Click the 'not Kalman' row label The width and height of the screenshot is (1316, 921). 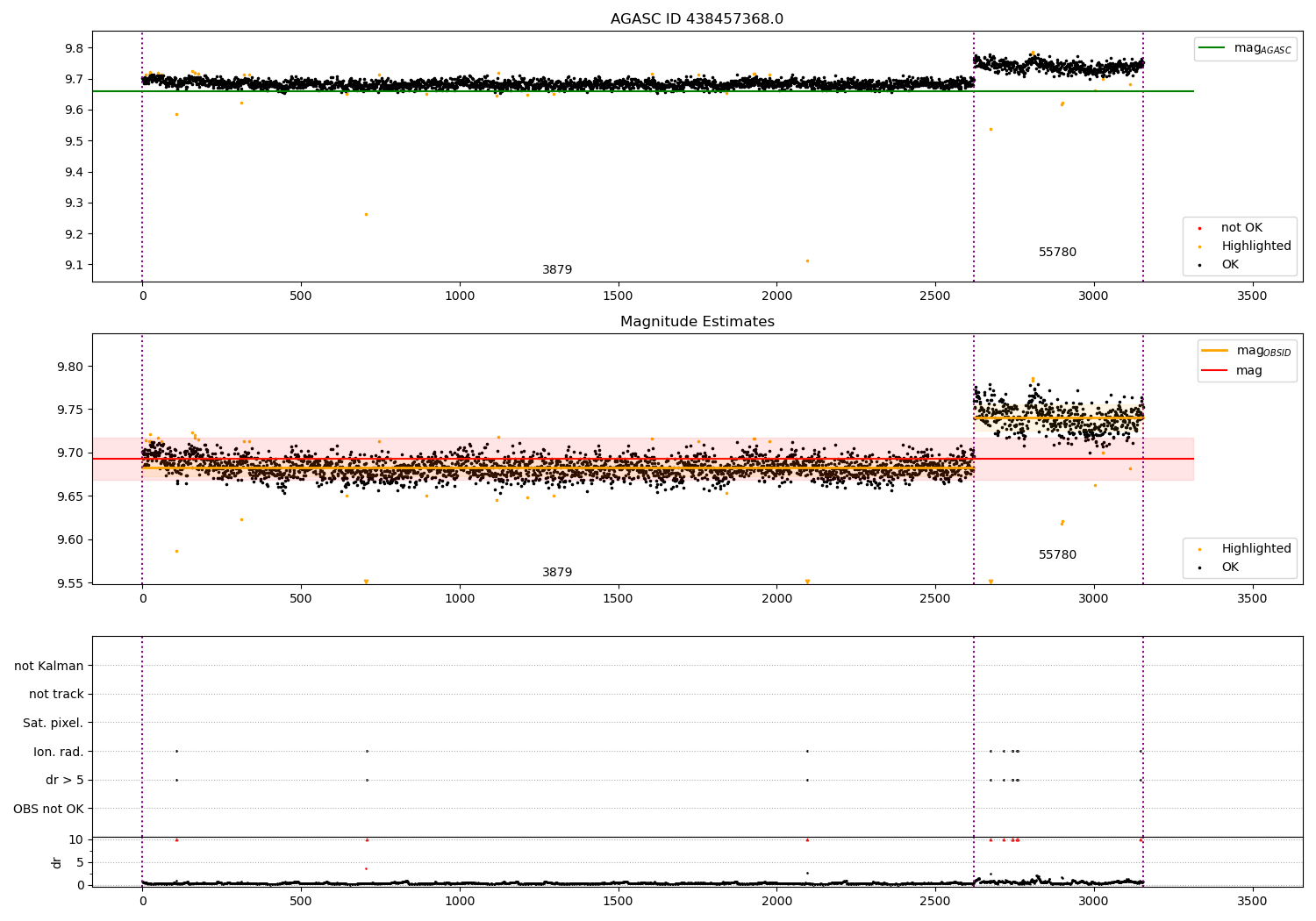[49, 667]
